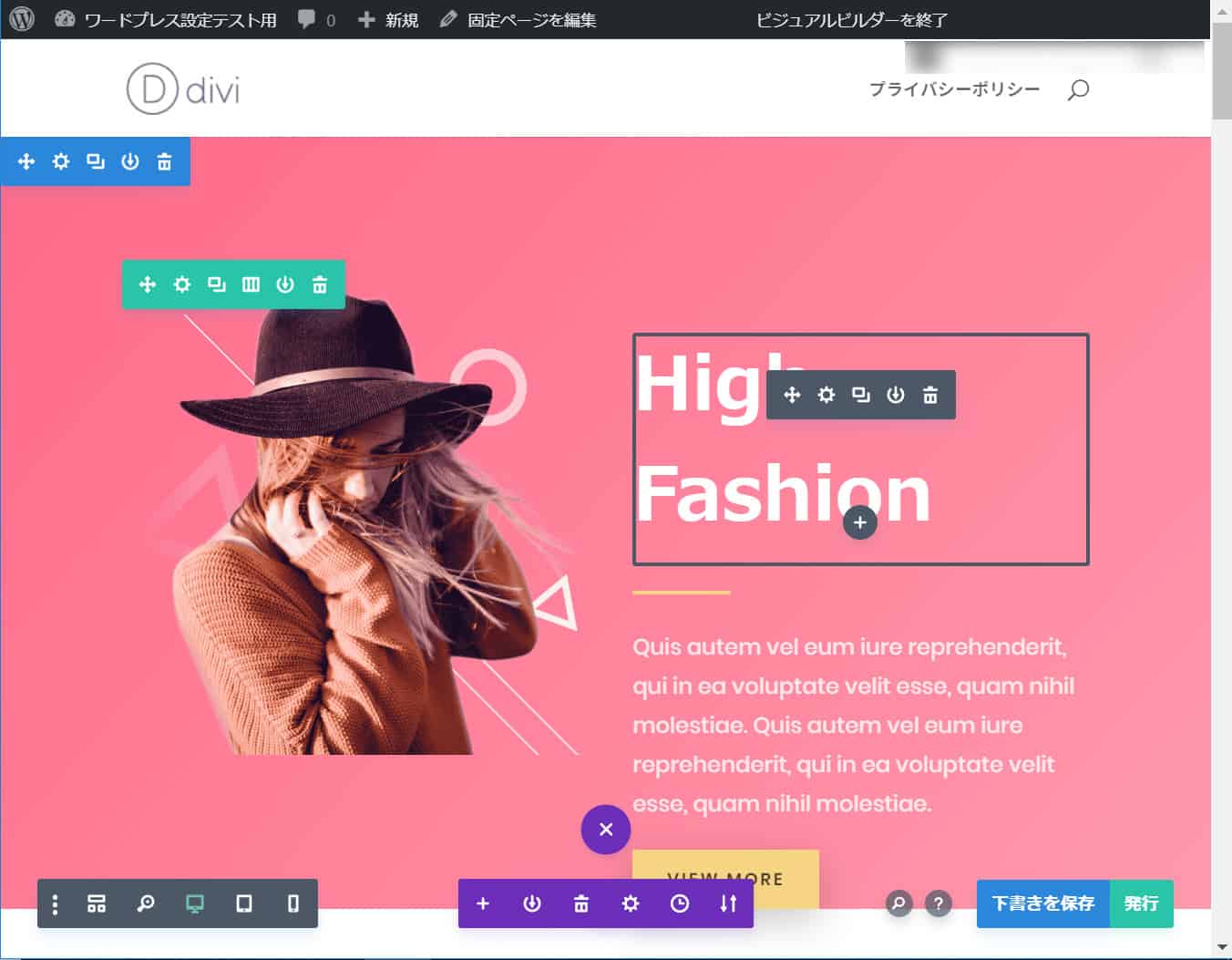This screenshot has height=960, width=1232.
Task: Click the move icon in the green row toolbar
Action: pyautogui.click(x=148, y=284)
